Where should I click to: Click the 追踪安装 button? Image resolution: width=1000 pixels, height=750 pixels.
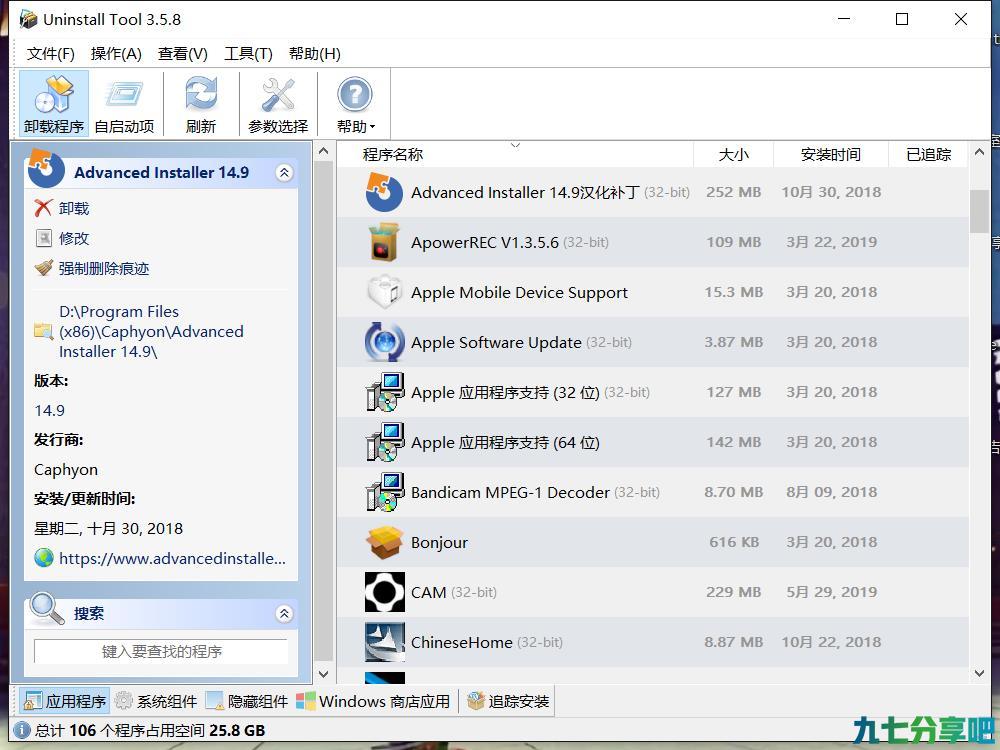point(508,702)
